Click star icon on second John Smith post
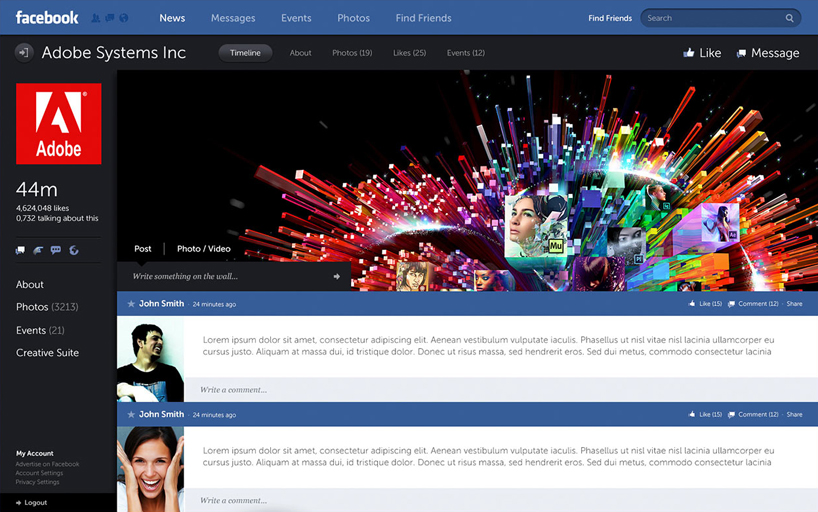This screenshot has width=818, height=512. pyautogui.click(x=131, y=414)
